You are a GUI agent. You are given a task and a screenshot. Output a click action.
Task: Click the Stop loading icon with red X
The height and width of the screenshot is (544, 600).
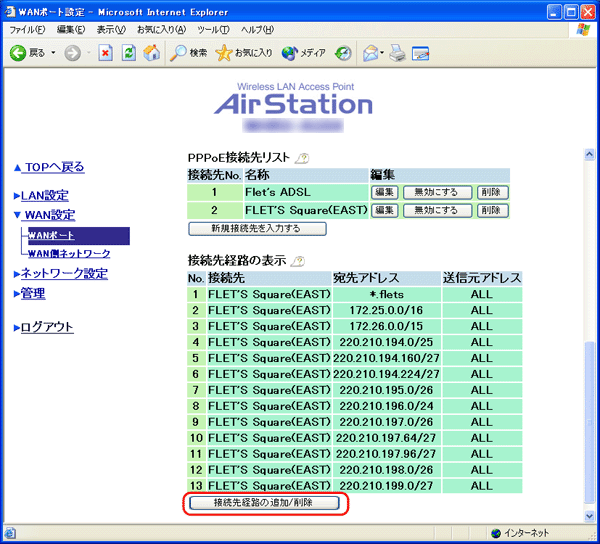coord(105,53)
